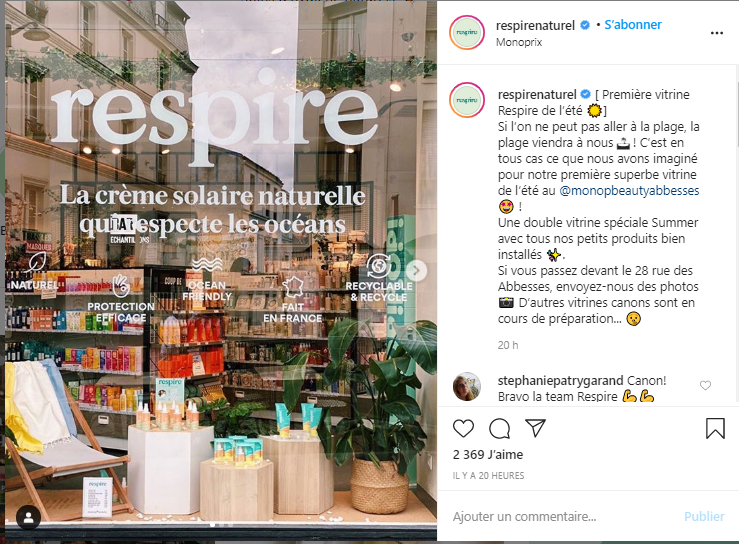Save post with bookmark icon

click(x=715, y=429)
